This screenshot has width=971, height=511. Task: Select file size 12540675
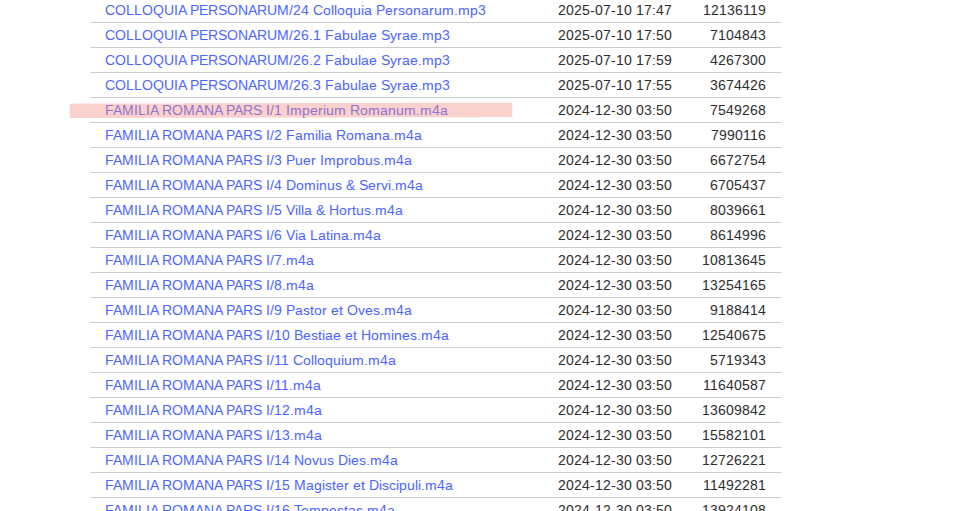pyautogui.click(x=734, y=335)
